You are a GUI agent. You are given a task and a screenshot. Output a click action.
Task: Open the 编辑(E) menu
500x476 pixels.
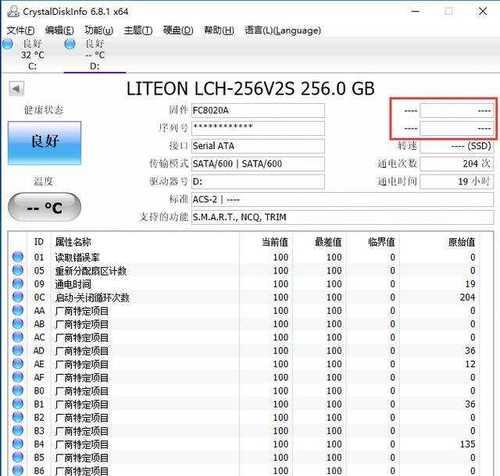59,31
